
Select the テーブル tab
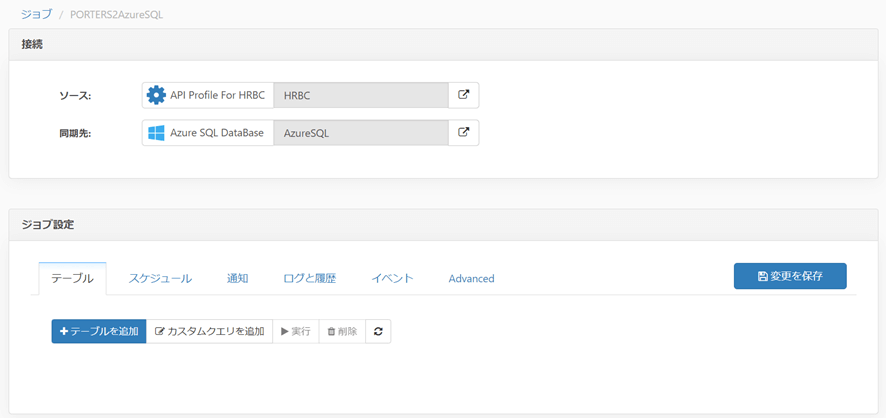[x=72, y=279]
